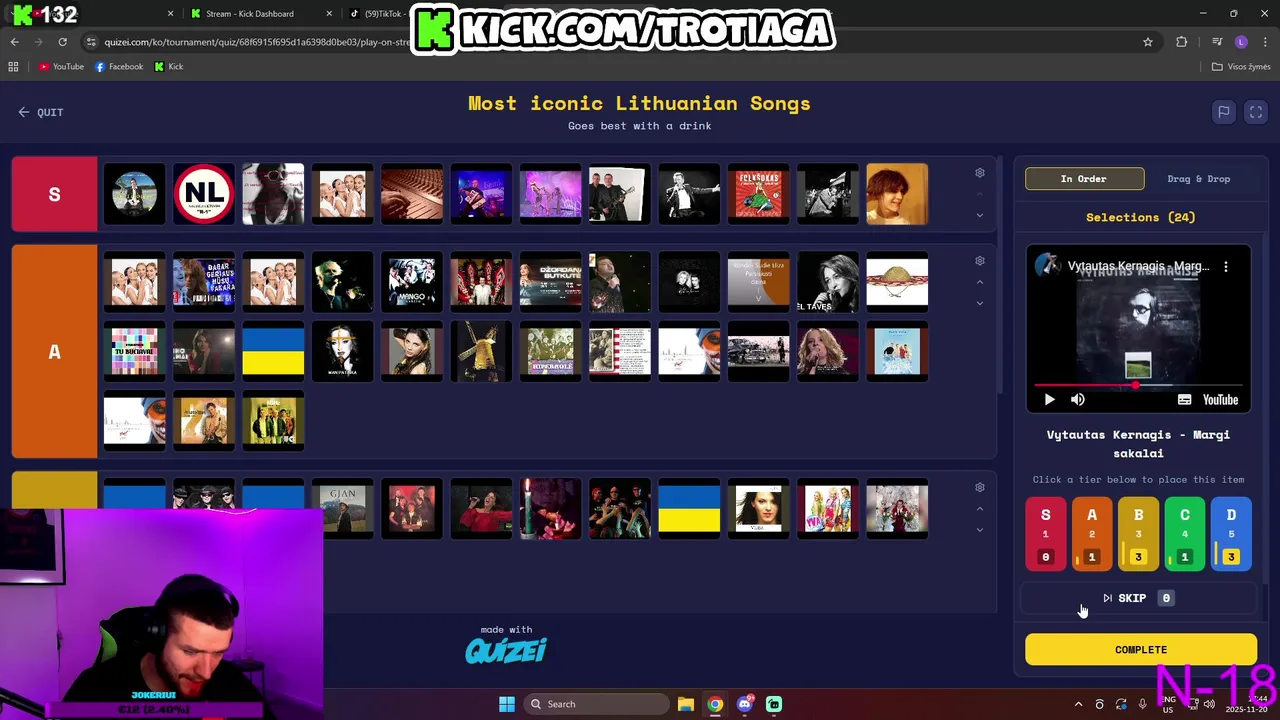The height and width of the screenshot is (720, 1280).
Task: Open the media control icon in toolbar
Action: pyautogui.click(x=1217, y=42)
